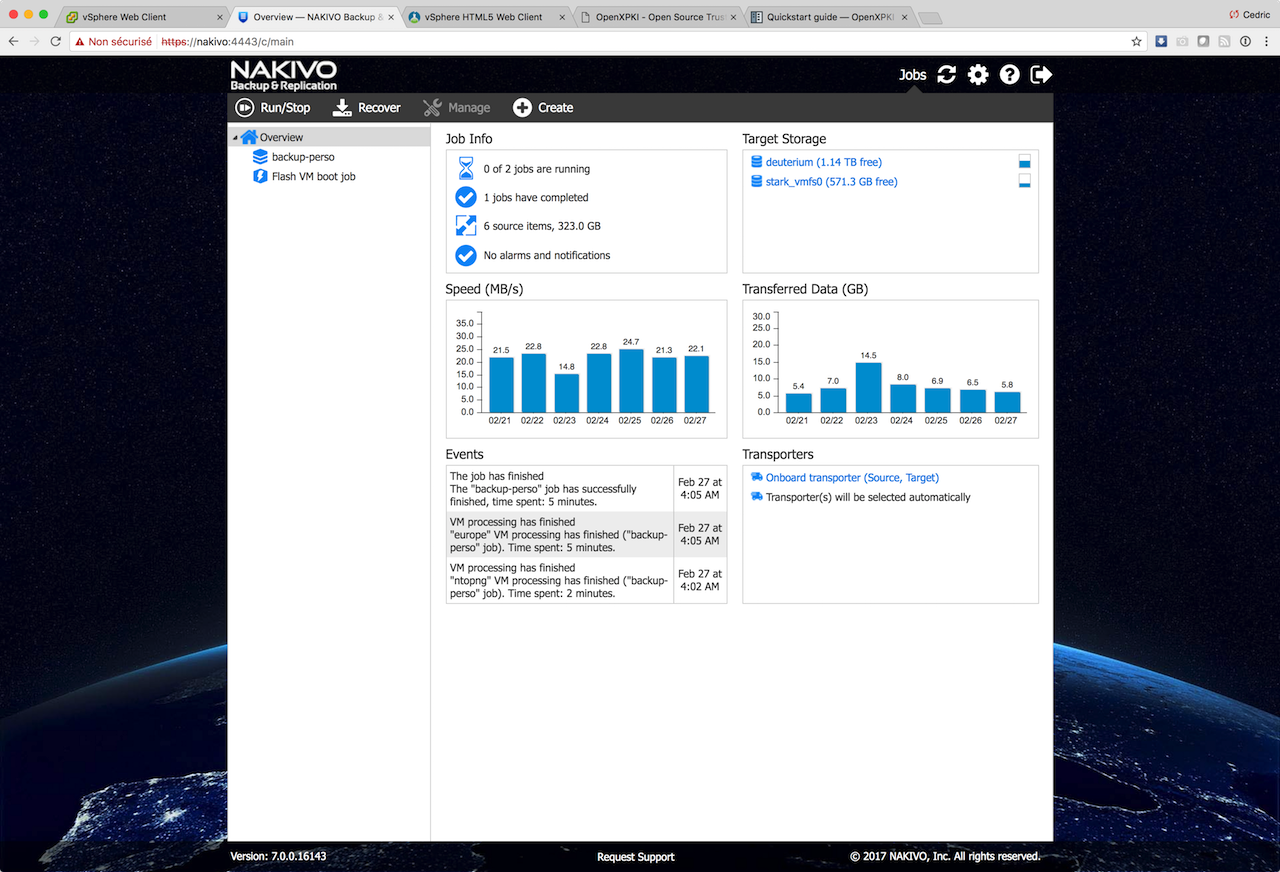Click the 02/23 transferred data bar
Viewport: 1280px width, 872px height.
868,387
